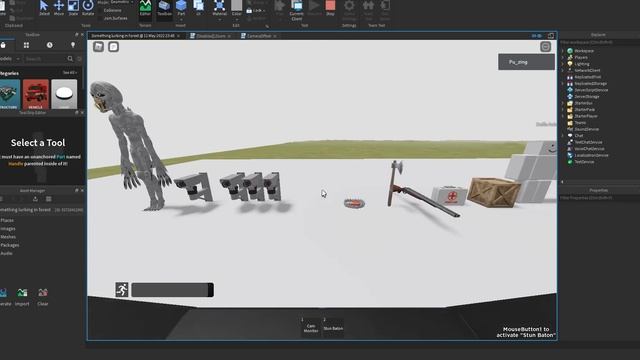Click the sprint running-man icon
This screenshot has width=640, height=360.
coord(122,289)
